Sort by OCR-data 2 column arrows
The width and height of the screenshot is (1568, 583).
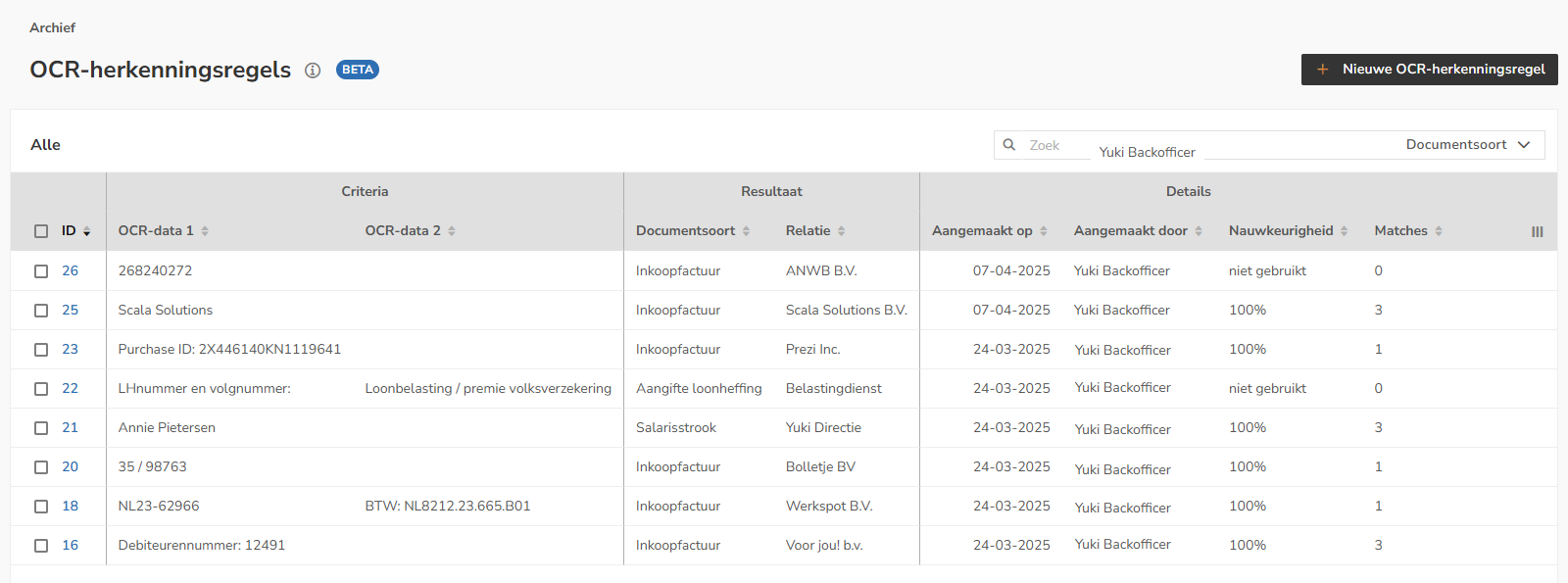click(x=452, y=231)
